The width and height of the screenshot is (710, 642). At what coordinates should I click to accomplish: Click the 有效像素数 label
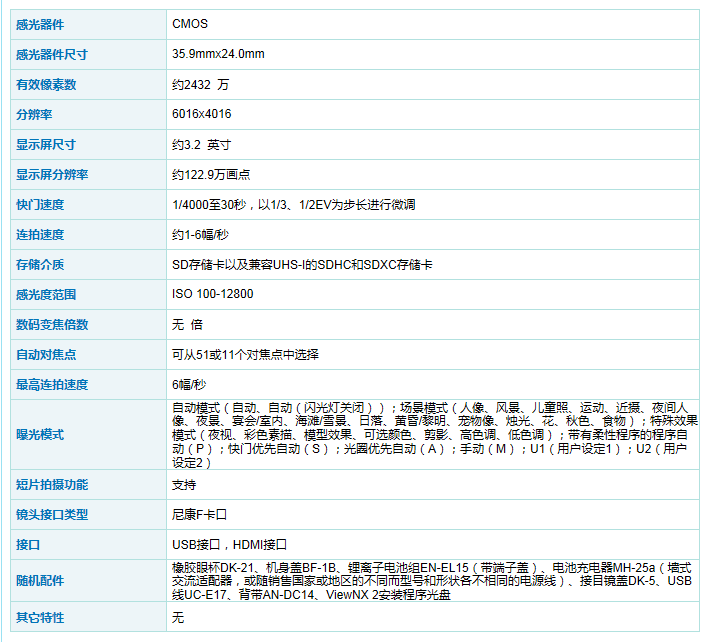[x=46, y=85]
